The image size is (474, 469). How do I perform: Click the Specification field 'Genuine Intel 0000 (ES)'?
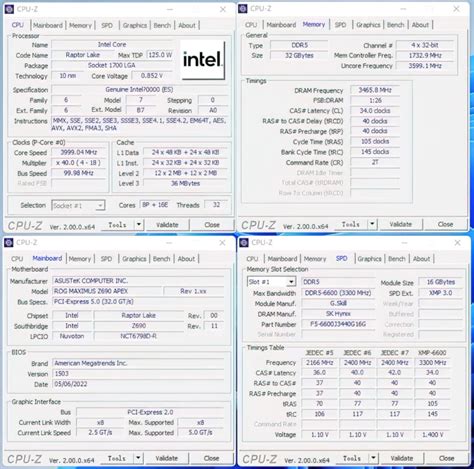coord(139,90)
